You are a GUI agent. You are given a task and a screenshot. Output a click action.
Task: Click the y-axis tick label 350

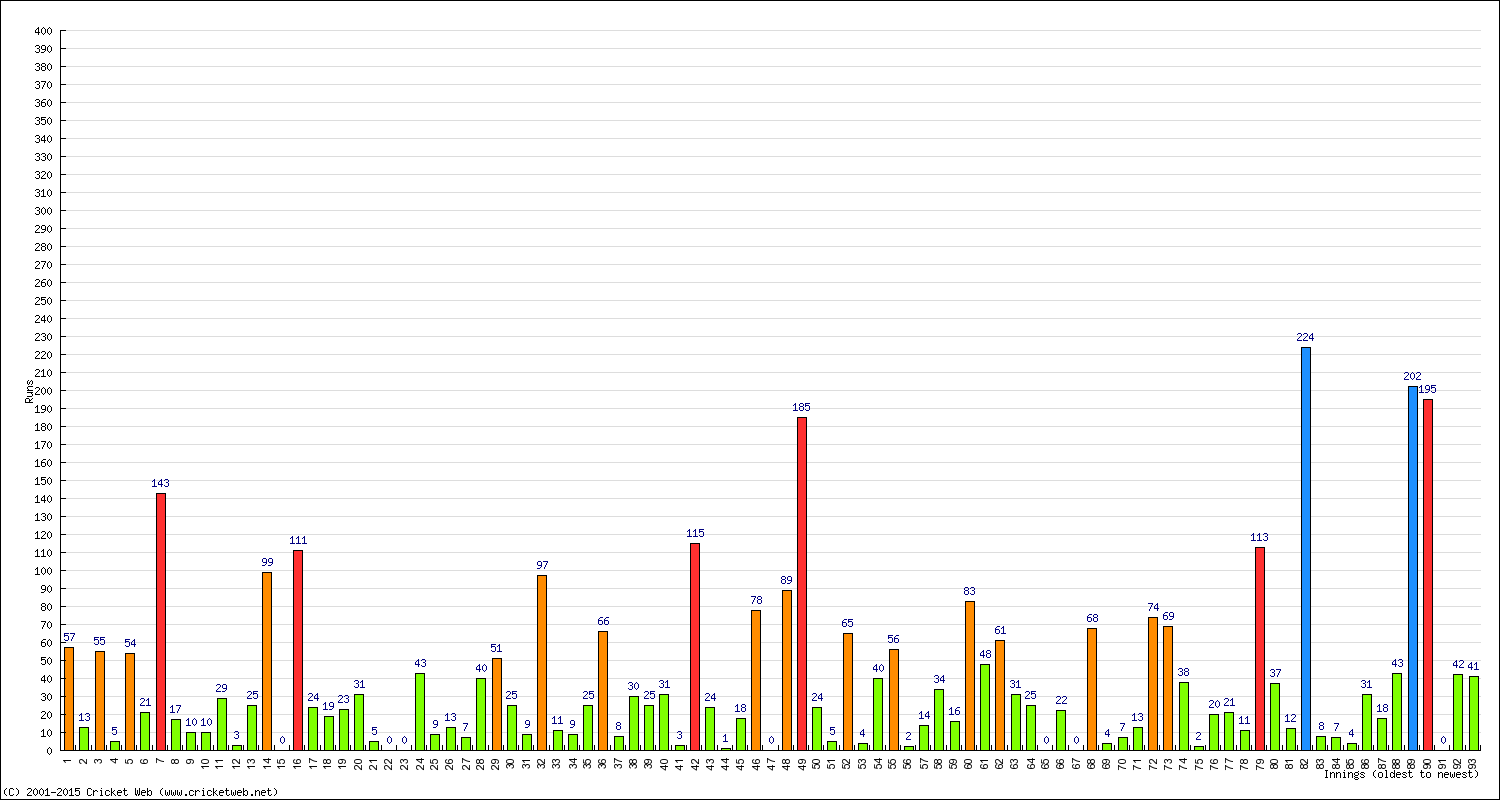point(42,121)
